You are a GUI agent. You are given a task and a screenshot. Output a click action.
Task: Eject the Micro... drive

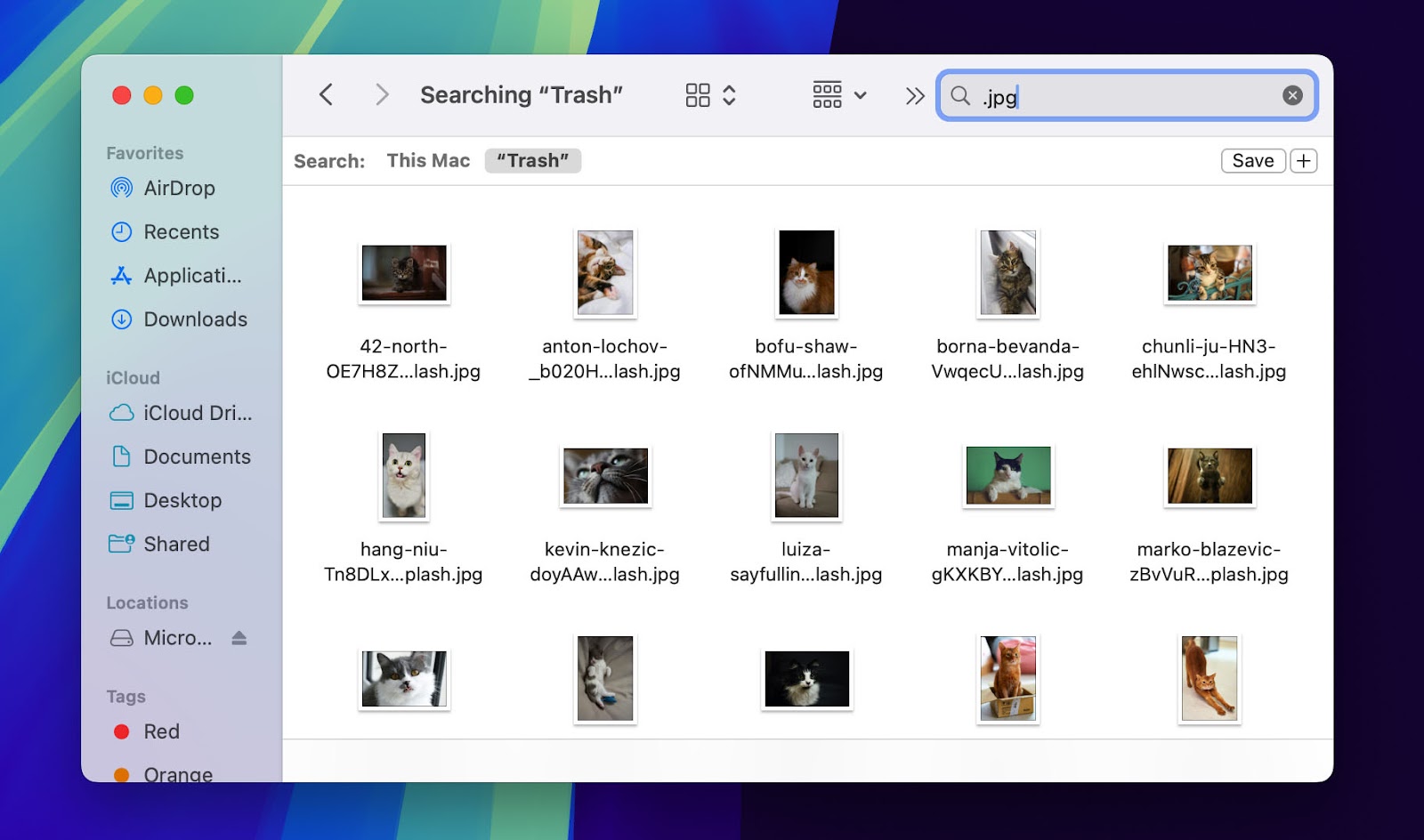tap(239, 638)
